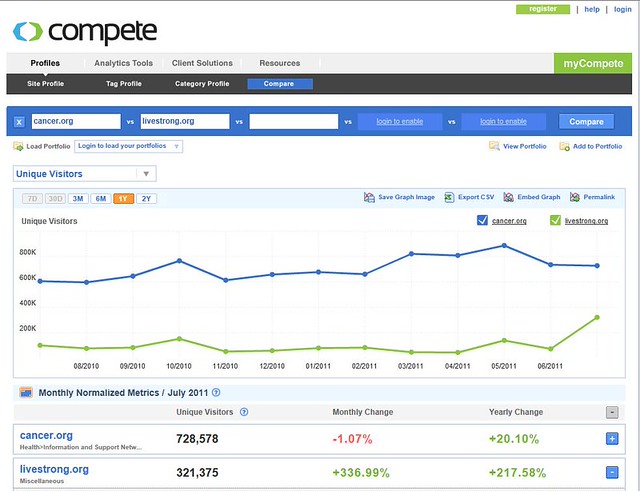Image resolution: width=640 pixels, height=491 pixels.
Task: Click the X clear icon beside cancer.org field
Action: coord(20,121)
